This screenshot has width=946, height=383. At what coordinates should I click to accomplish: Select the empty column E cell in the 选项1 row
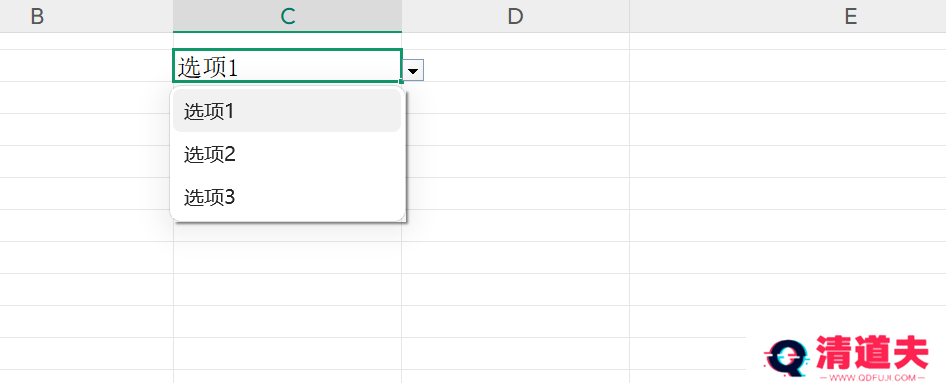point(788,66)
